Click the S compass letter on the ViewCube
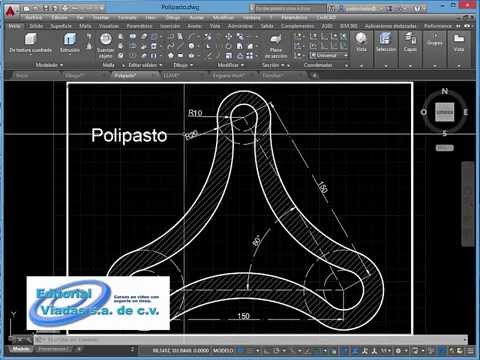The image size is (480, 360). pyautogui.click(x=444, y=134)
